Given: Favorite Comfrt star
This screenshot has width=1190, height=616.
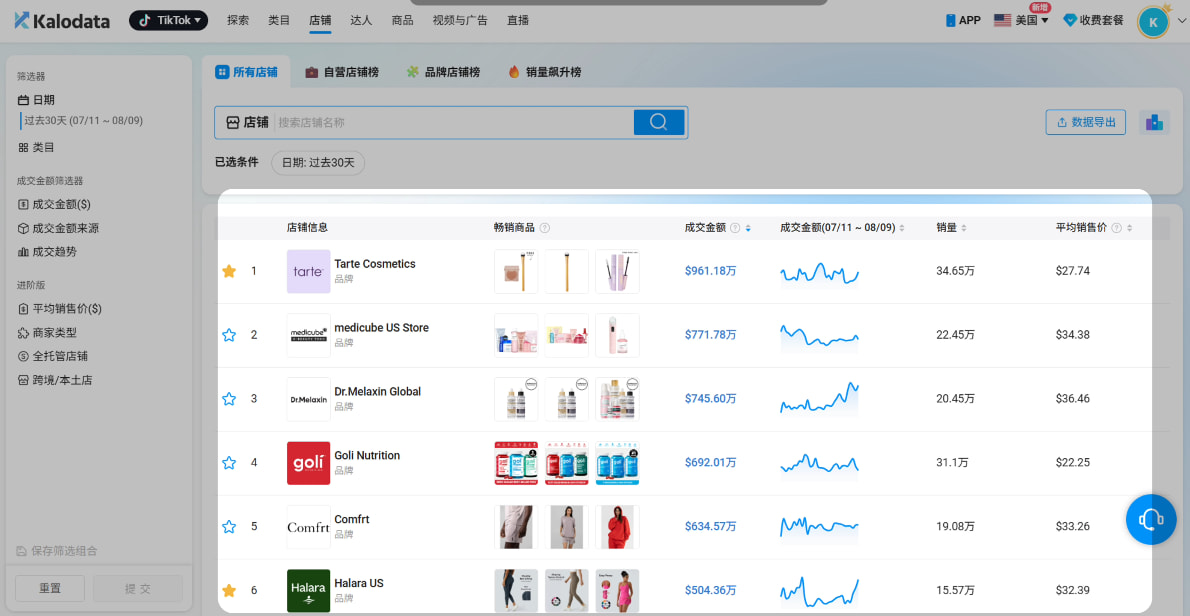Looking at the screenshot, I should pyautogui.click(x=229, y=526).
